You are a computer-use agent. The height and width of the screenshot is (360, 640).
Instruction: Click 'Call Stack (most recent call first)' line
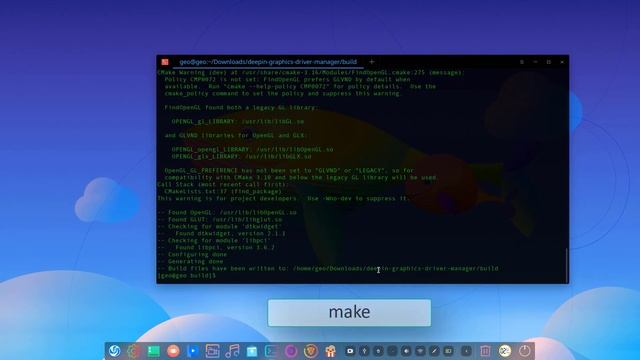223,184
